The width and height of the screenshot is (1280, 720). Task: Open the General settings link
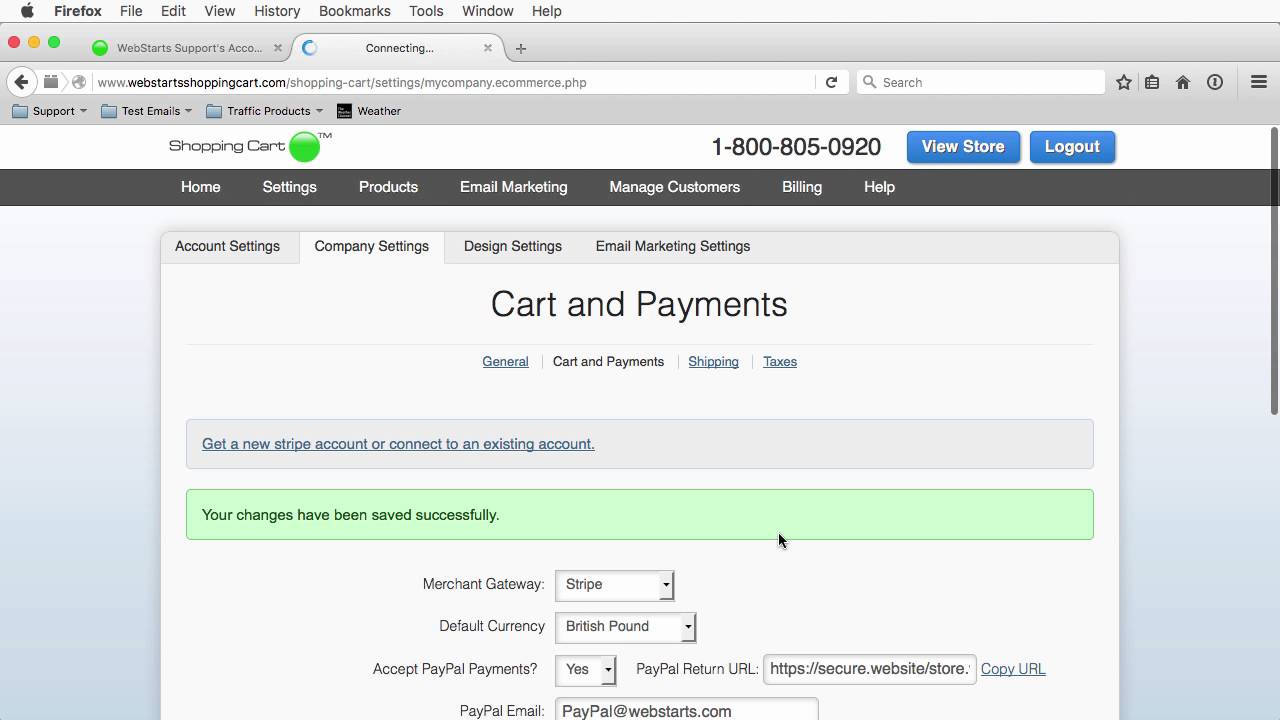(505, 362)
